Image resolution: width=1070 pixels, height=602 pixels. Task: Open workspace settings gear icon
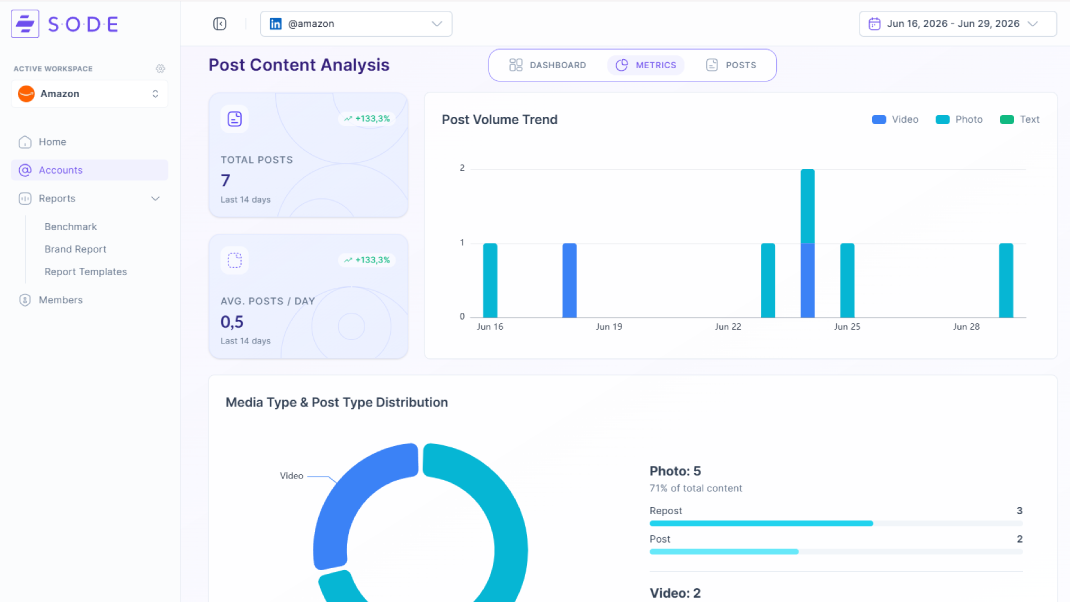click(160, 68)
